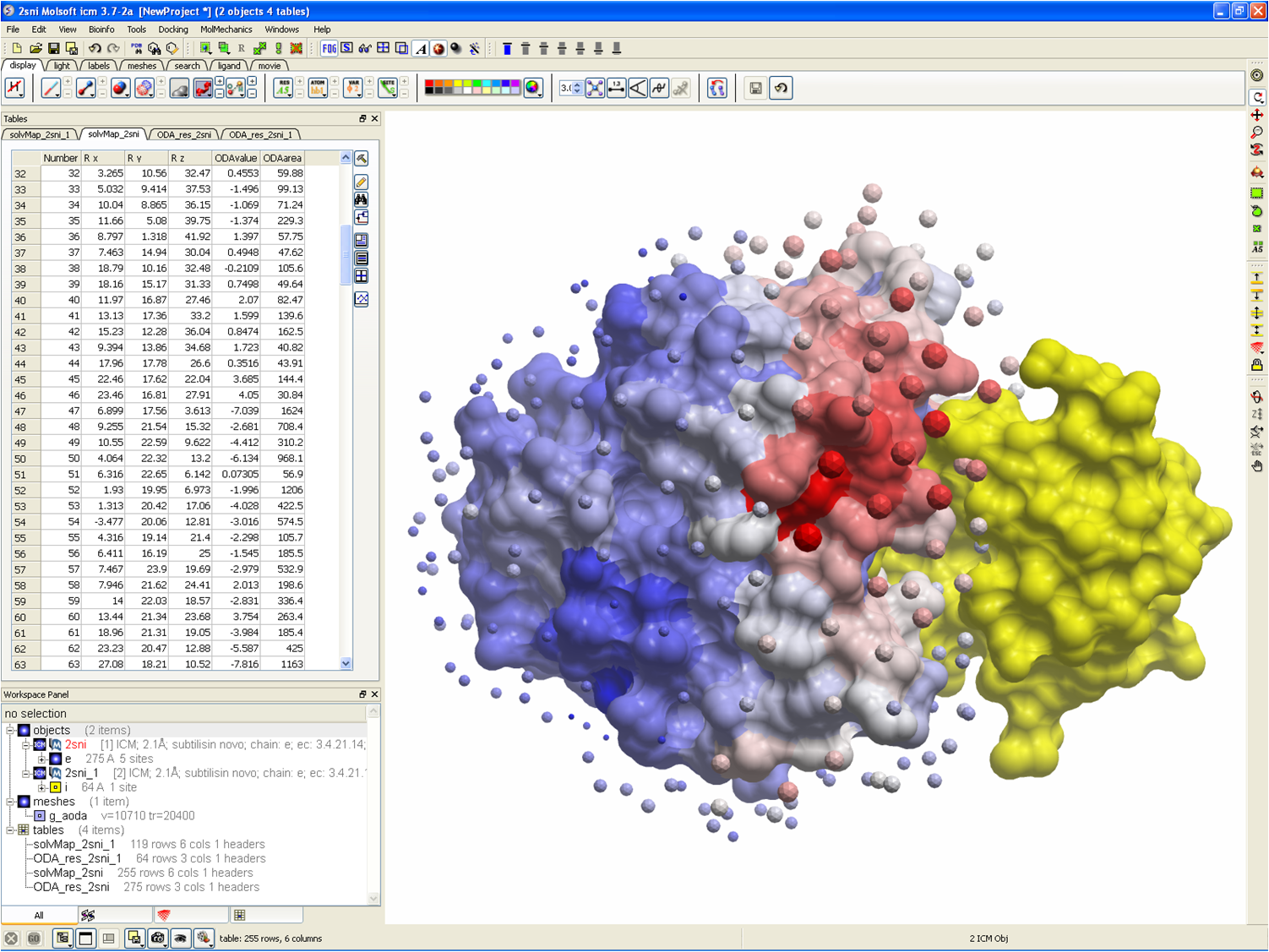Toggle stereo view (glasses) mode
Image resolution: width=1269 pixels, height=952 pixels.
pyautogui.click(x=365, y=48)
